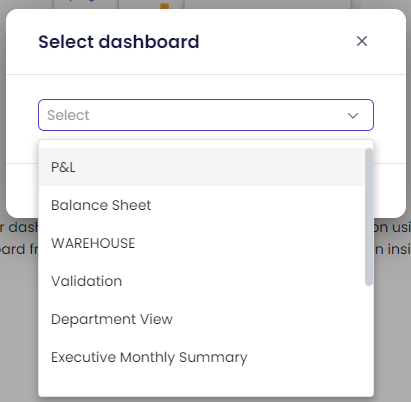Screen dimensions: 411x402
Task: Close the Select dashboard dialog
Action: tap(362, 41)
